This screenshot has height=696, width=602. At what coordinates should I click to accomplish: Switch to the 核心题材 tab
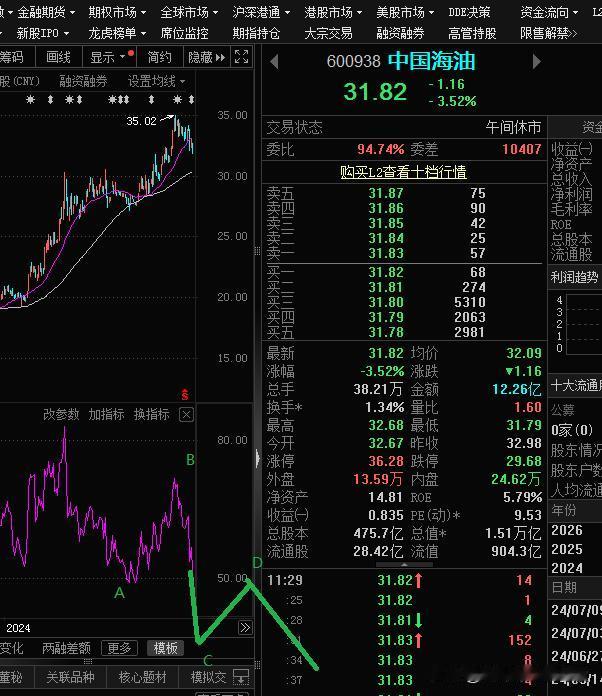pos(142,677)
